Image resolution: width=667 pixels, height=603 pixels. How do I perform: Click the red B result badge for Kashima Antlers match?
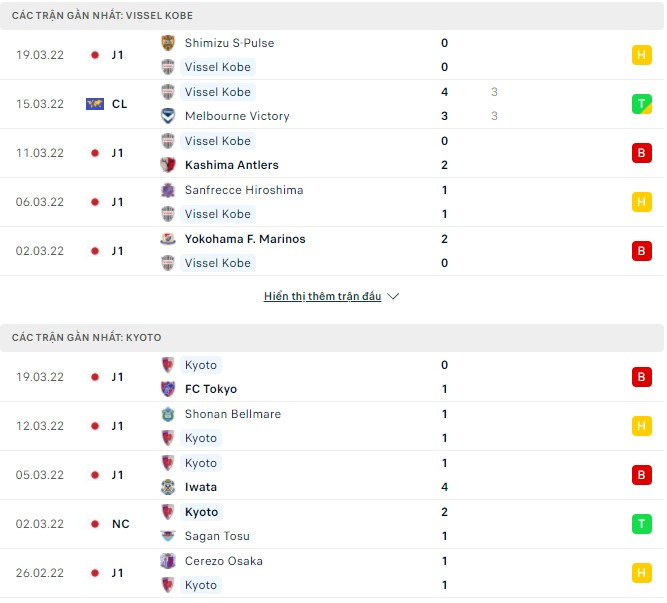coord(641,153)
